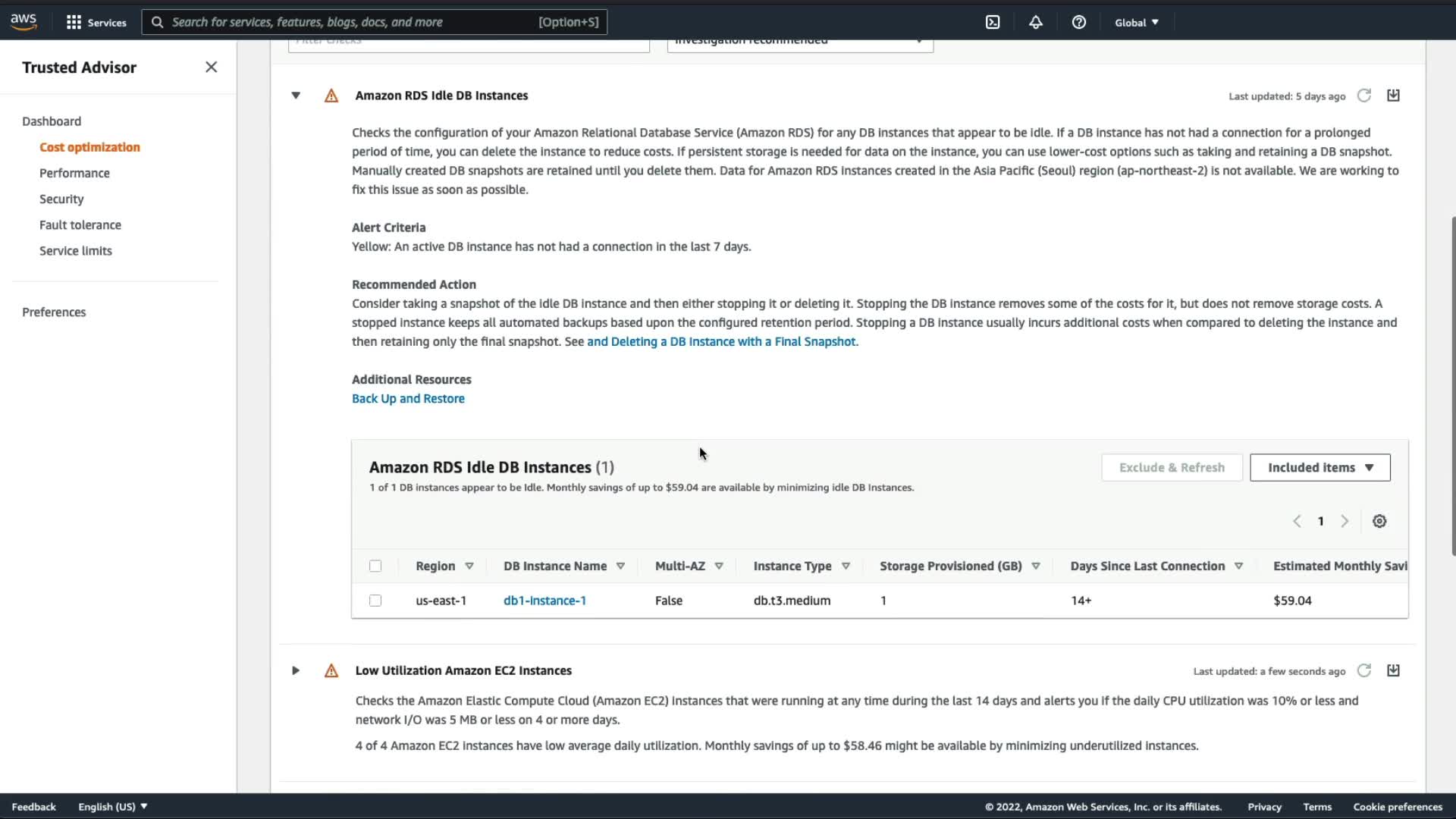Open the db1-instance-1 link
This screenshot has height=819, width=1456.
pos(544,601)
